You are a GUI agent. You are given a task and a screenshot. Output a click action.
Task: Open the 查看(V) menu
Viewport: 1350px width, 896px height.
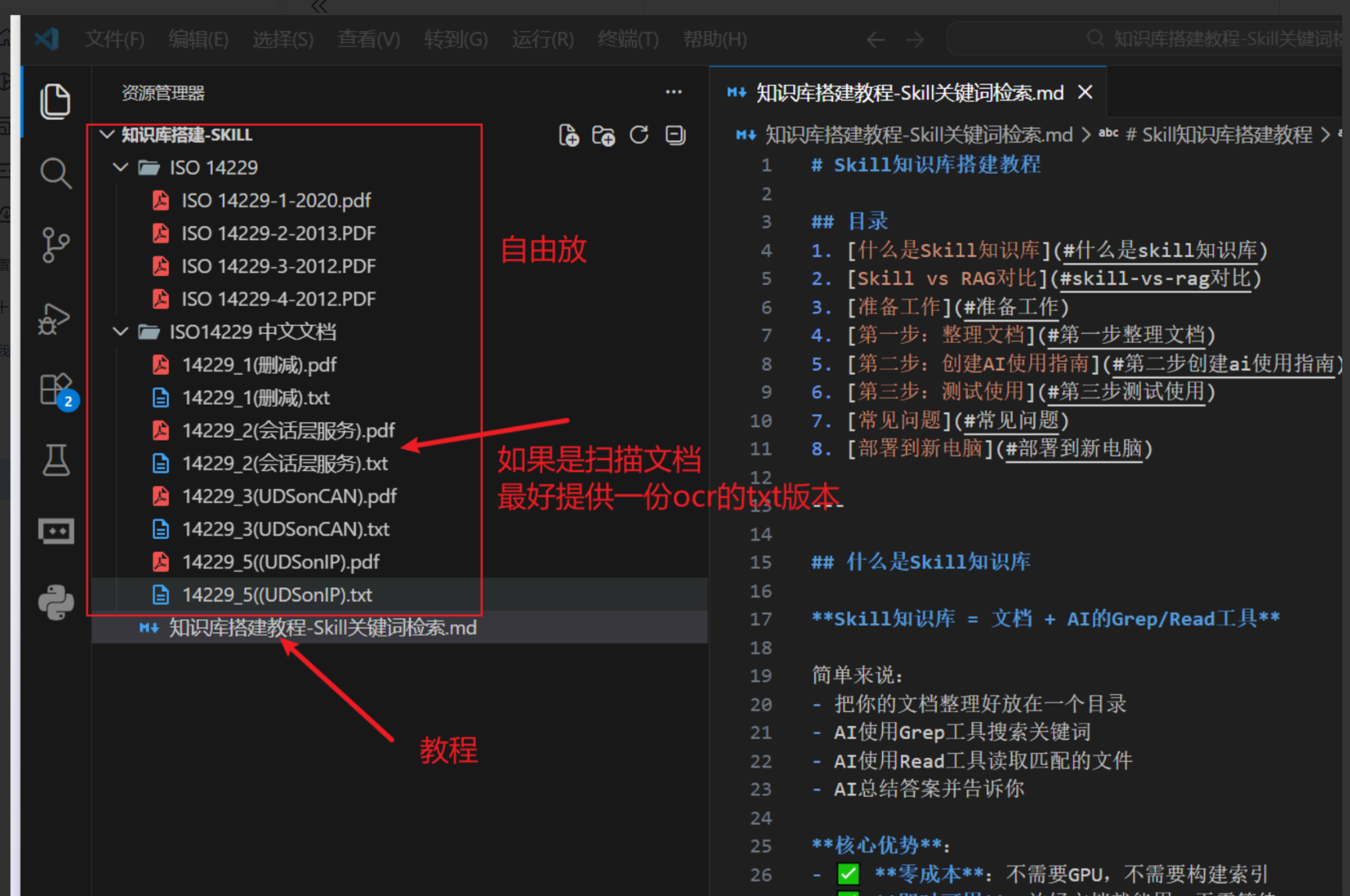(369, 39)
